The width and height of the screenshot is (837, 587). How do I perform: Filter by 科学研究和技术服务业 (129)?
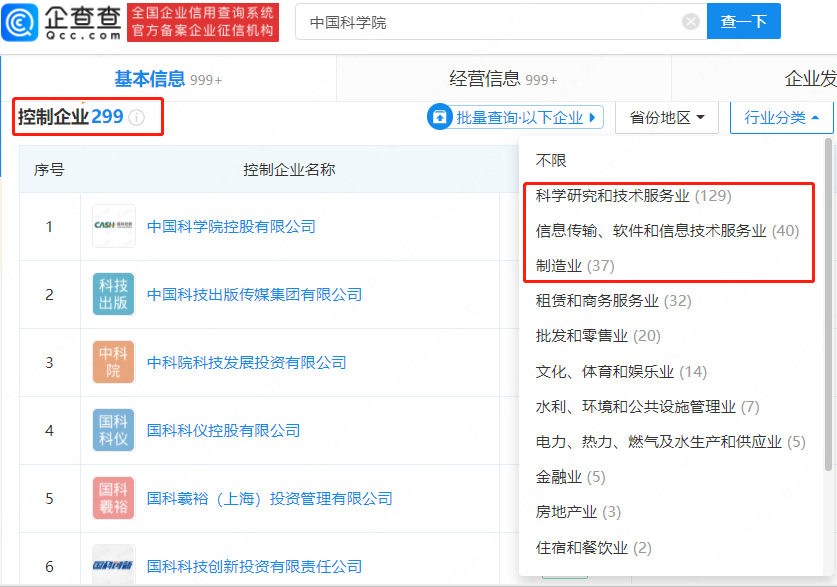tap(633, 195)
